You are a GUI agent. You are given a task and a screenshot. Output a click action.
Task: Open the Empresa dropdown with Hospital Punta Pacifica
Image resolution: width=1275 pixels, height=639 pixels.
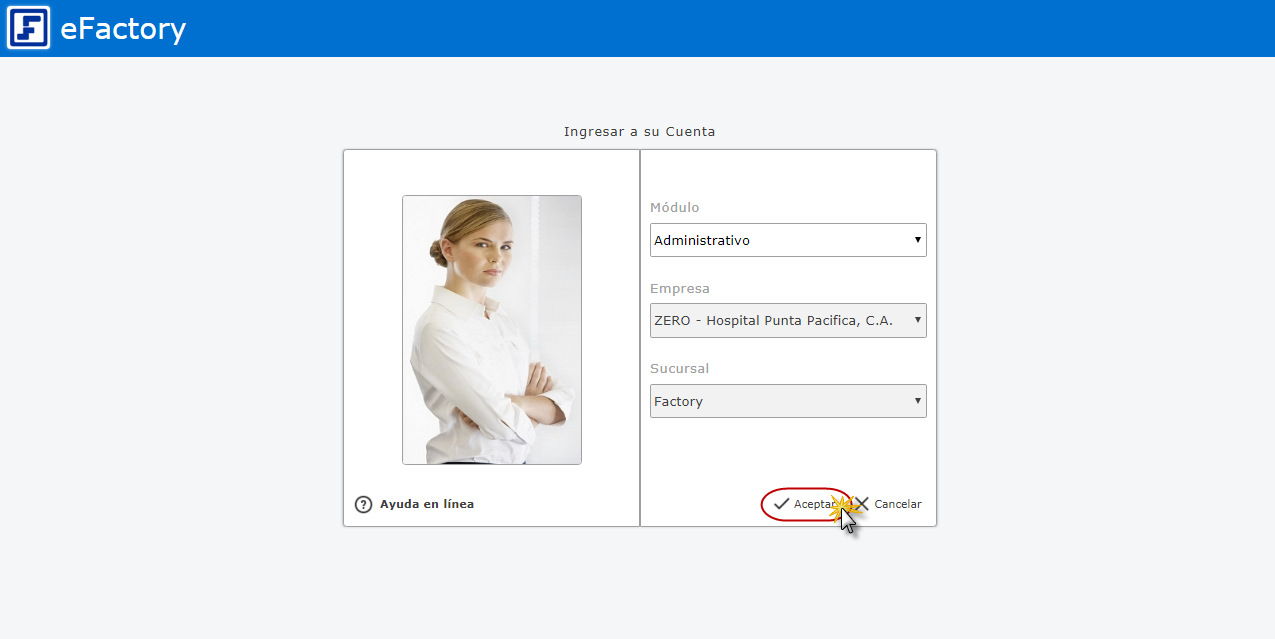tap(780, 321)
